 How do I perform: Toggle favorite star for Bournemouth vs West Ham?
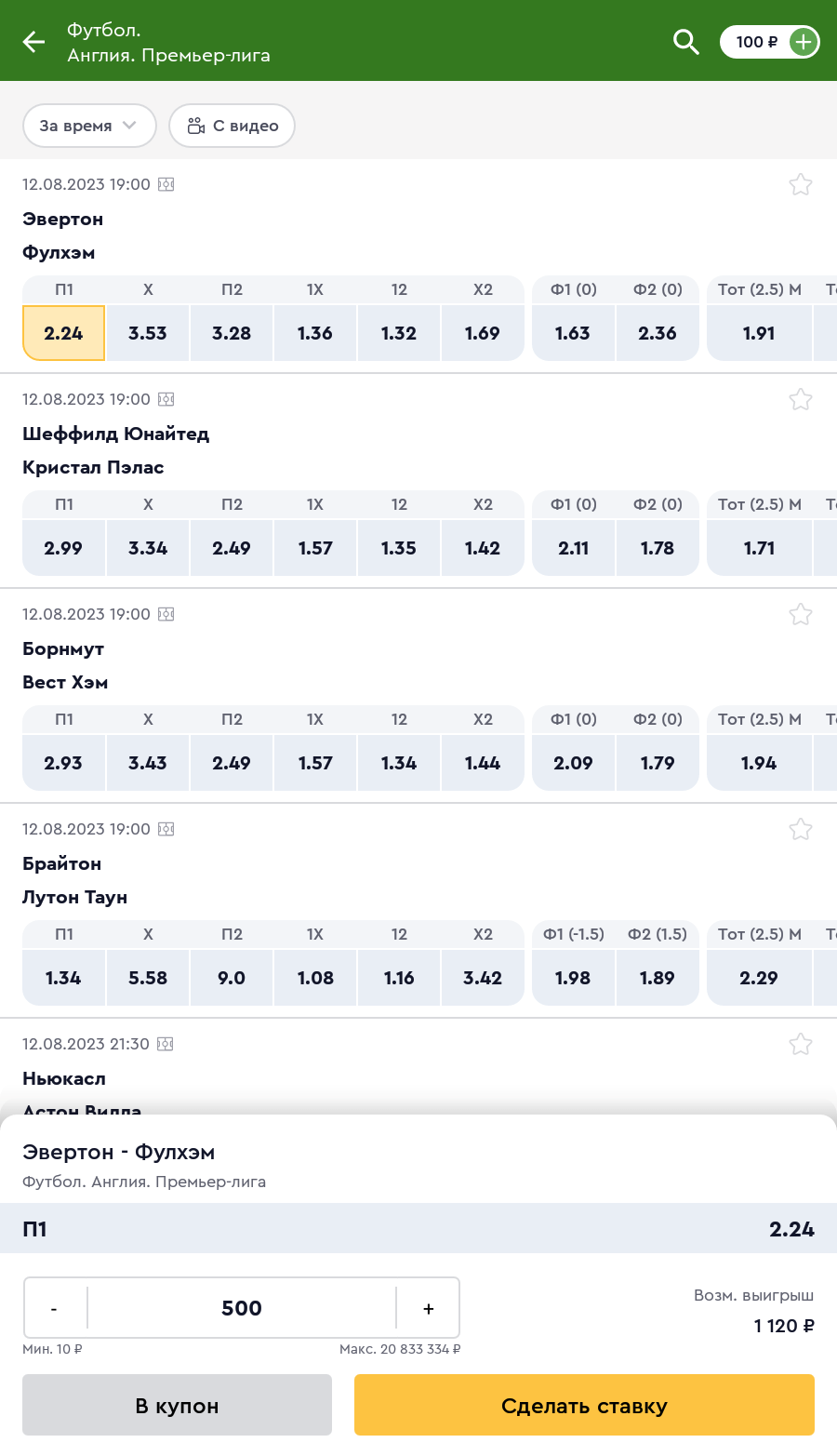tap(801, 614)
